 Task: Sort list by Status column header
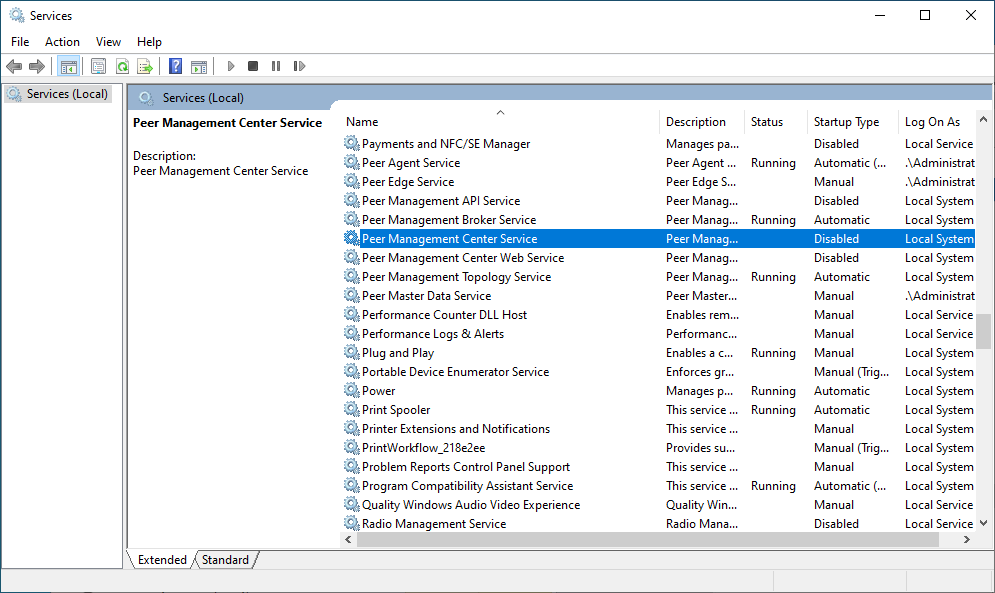[x=767, y=122]
